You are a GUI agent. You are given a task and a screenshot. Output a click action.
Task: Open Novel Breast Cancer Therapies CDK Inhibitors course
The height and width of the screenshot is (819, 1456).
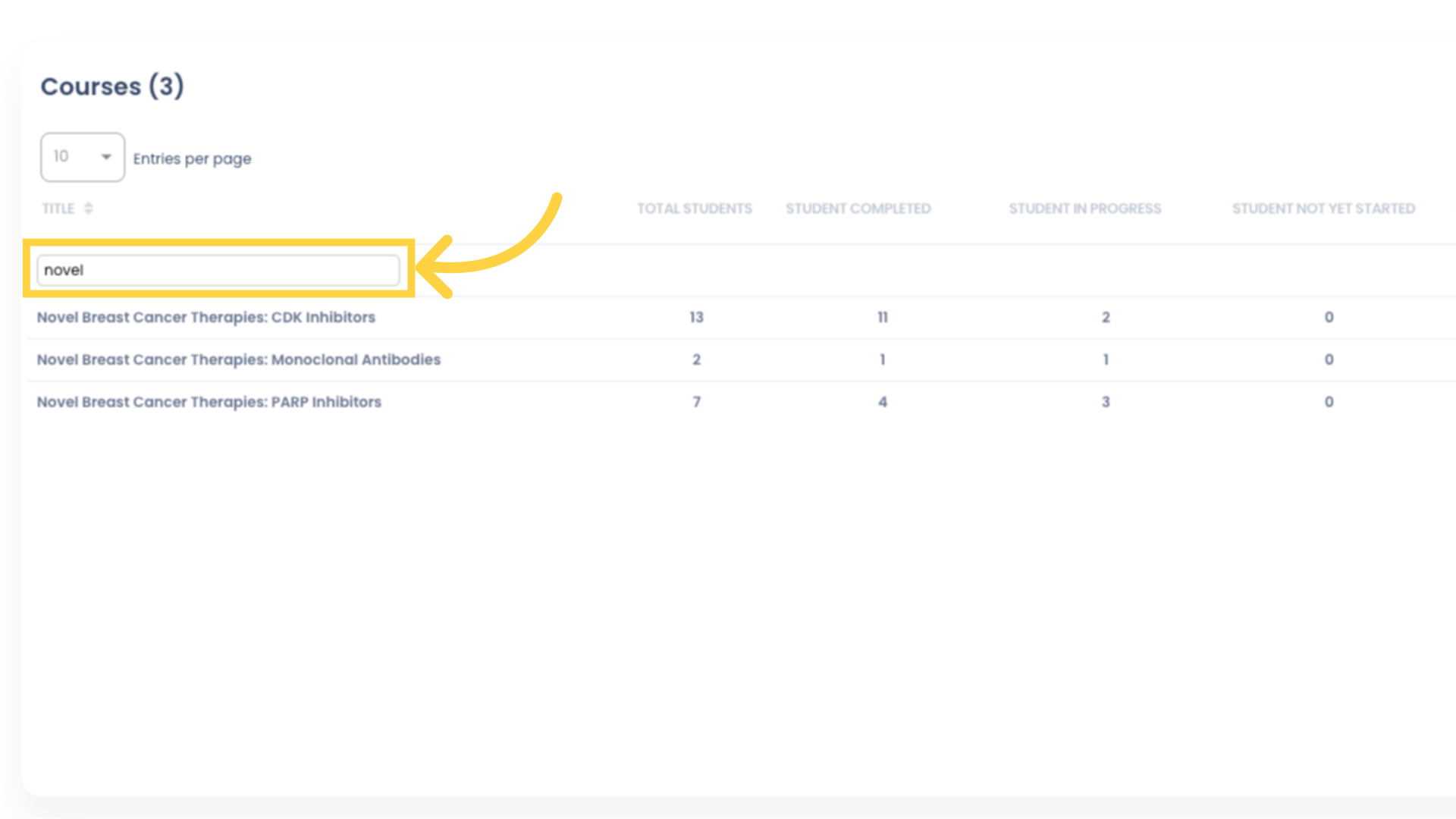point(206,317)
